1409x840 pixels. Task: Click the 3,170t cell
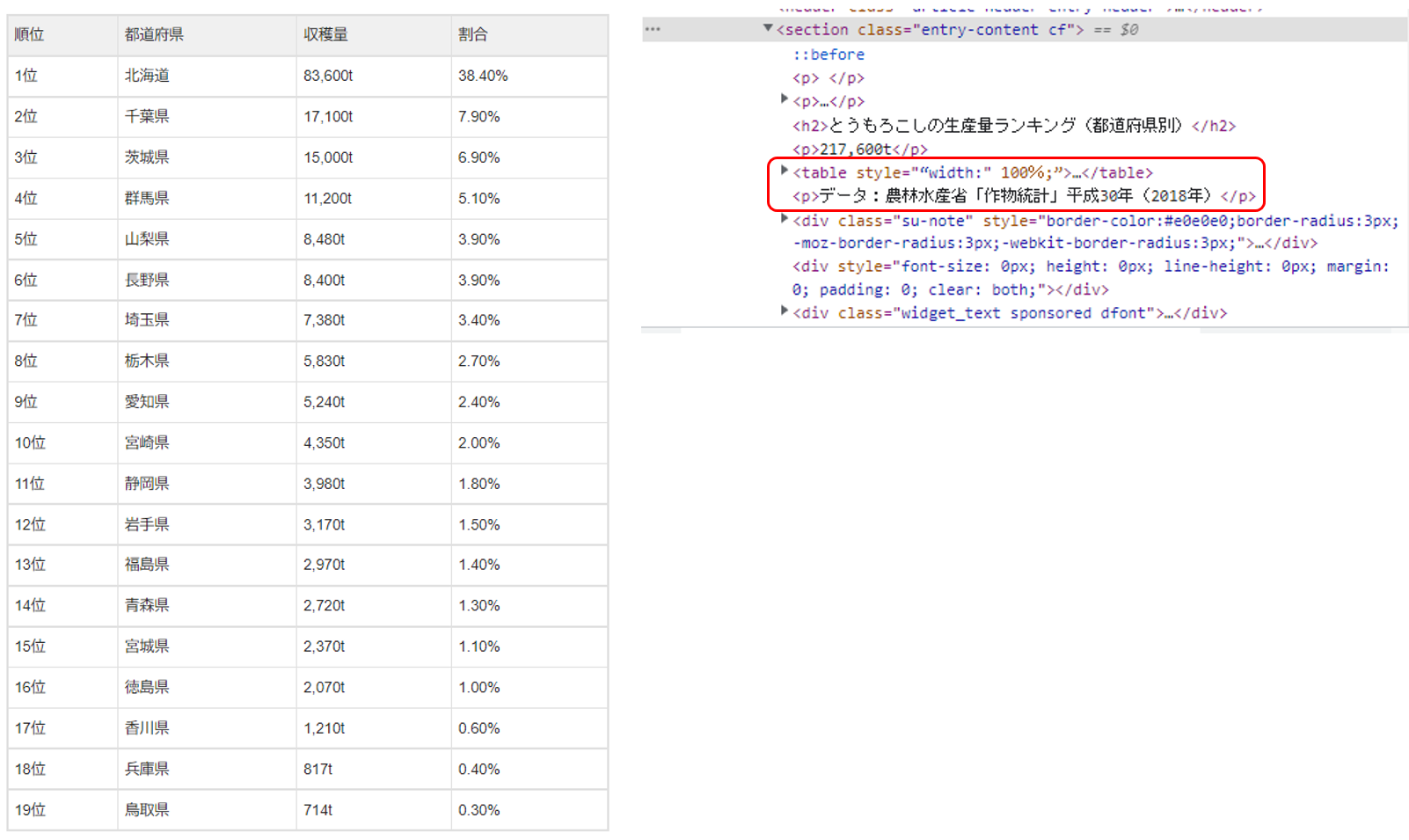pos(374,525)
